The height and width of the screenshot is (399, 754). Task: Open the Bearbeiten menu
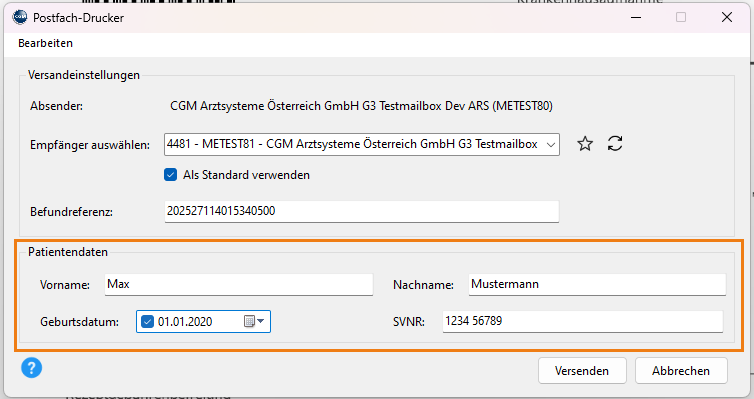(x=46, y=43)
